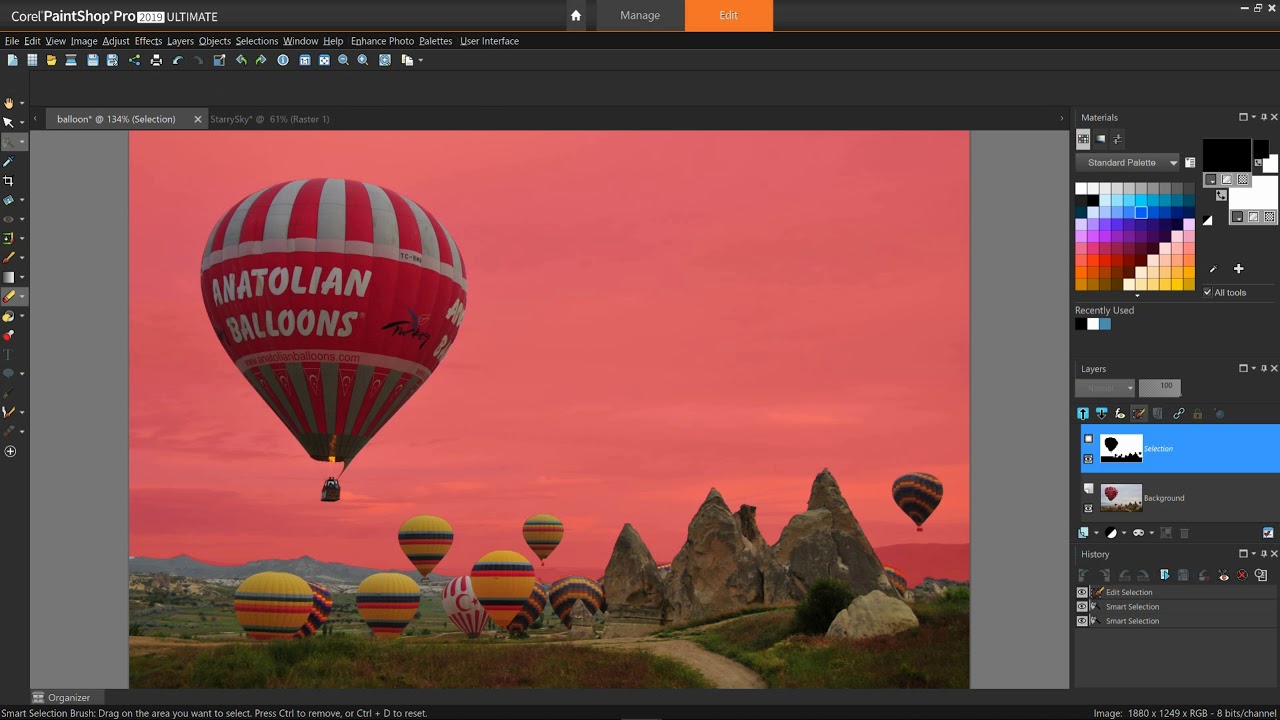Click the Materials dropper sample color icon
The height and width of the screenshot is (720, 1280).
click(1213, 269)
